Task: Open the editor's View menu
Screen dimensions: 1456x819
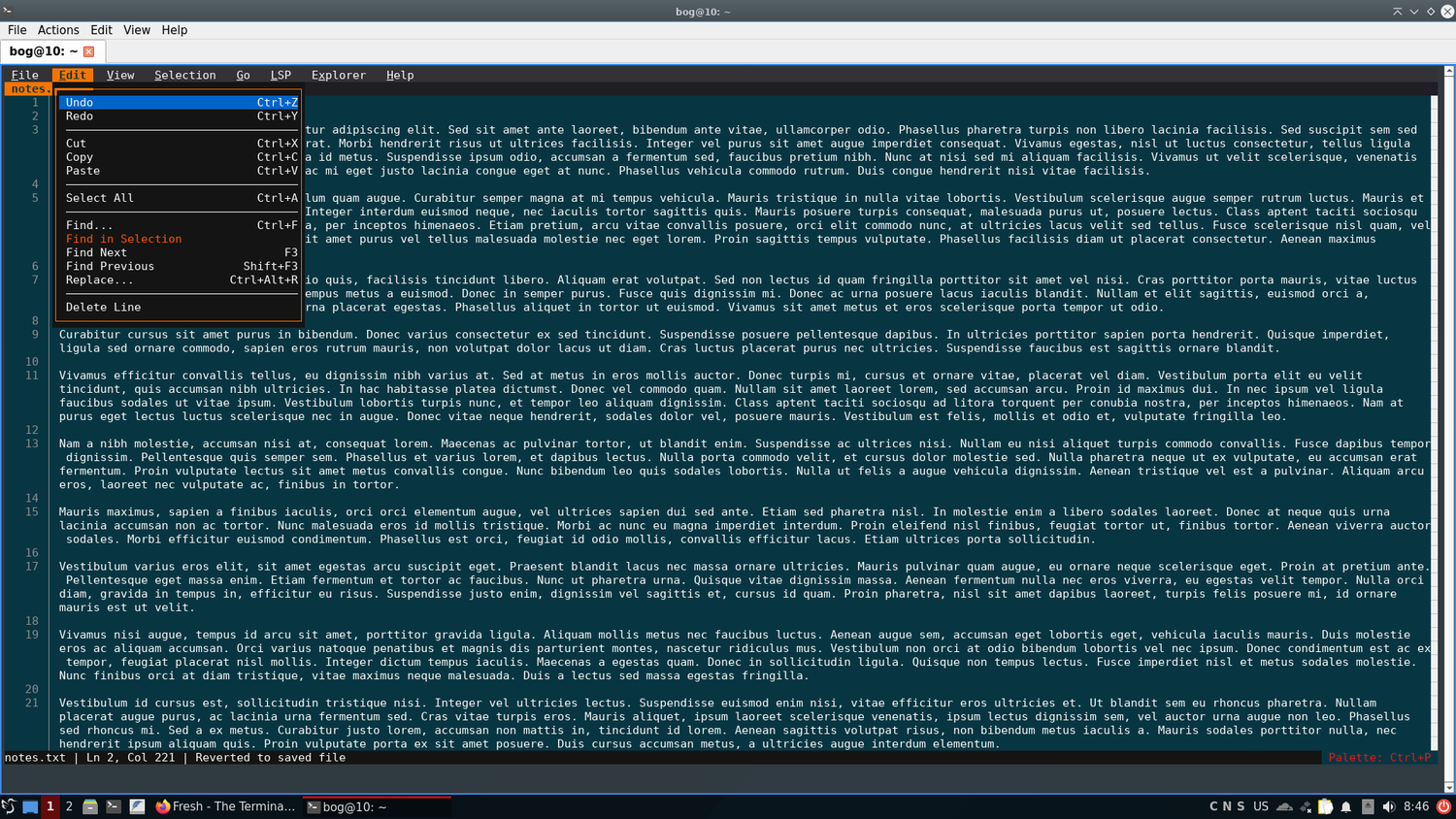Action: (x=120, y=75)
